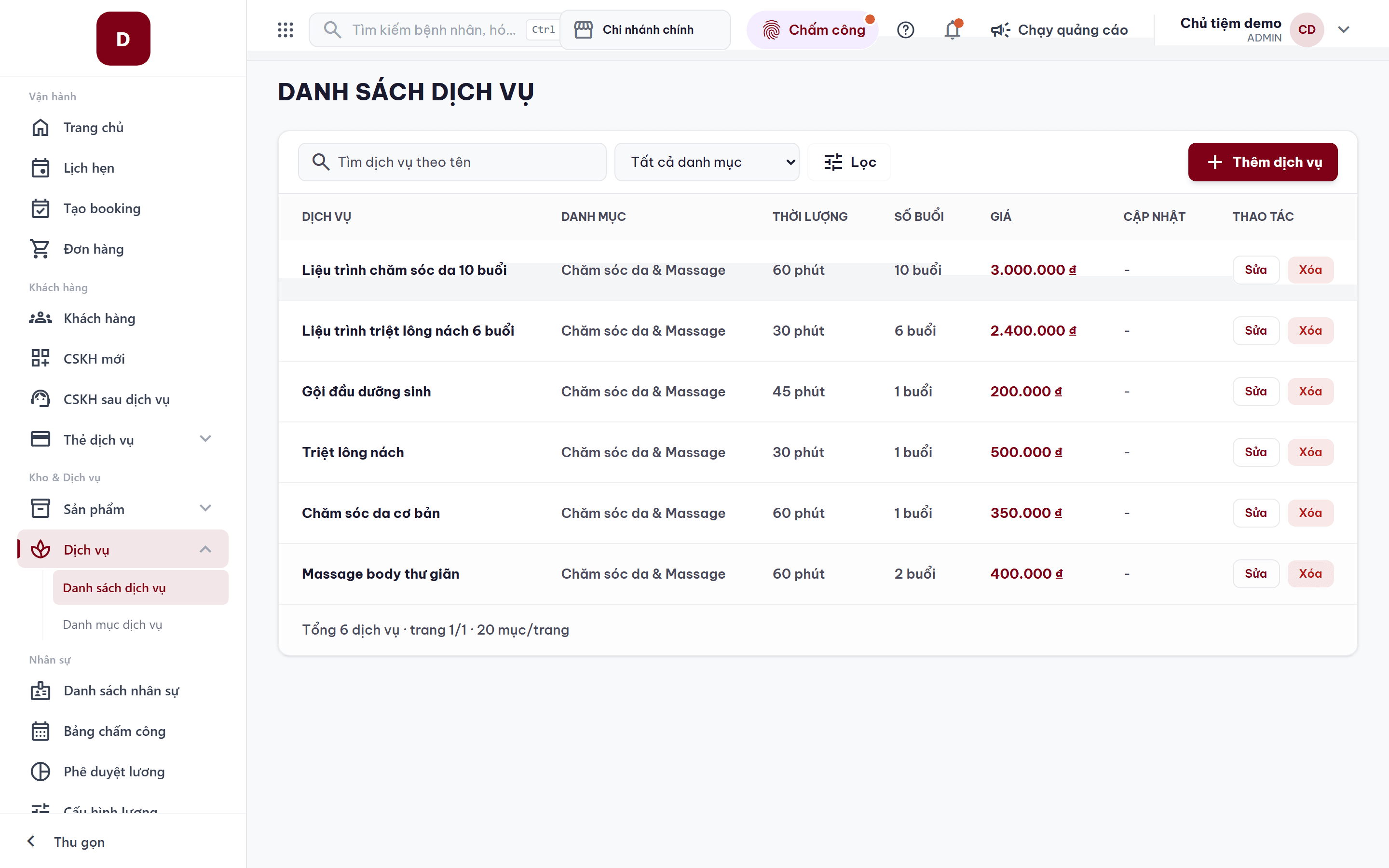Click price 2.400.000 đ cell
The height and width of the screenshot is (868, 1389).
[x=1033, y=331]
